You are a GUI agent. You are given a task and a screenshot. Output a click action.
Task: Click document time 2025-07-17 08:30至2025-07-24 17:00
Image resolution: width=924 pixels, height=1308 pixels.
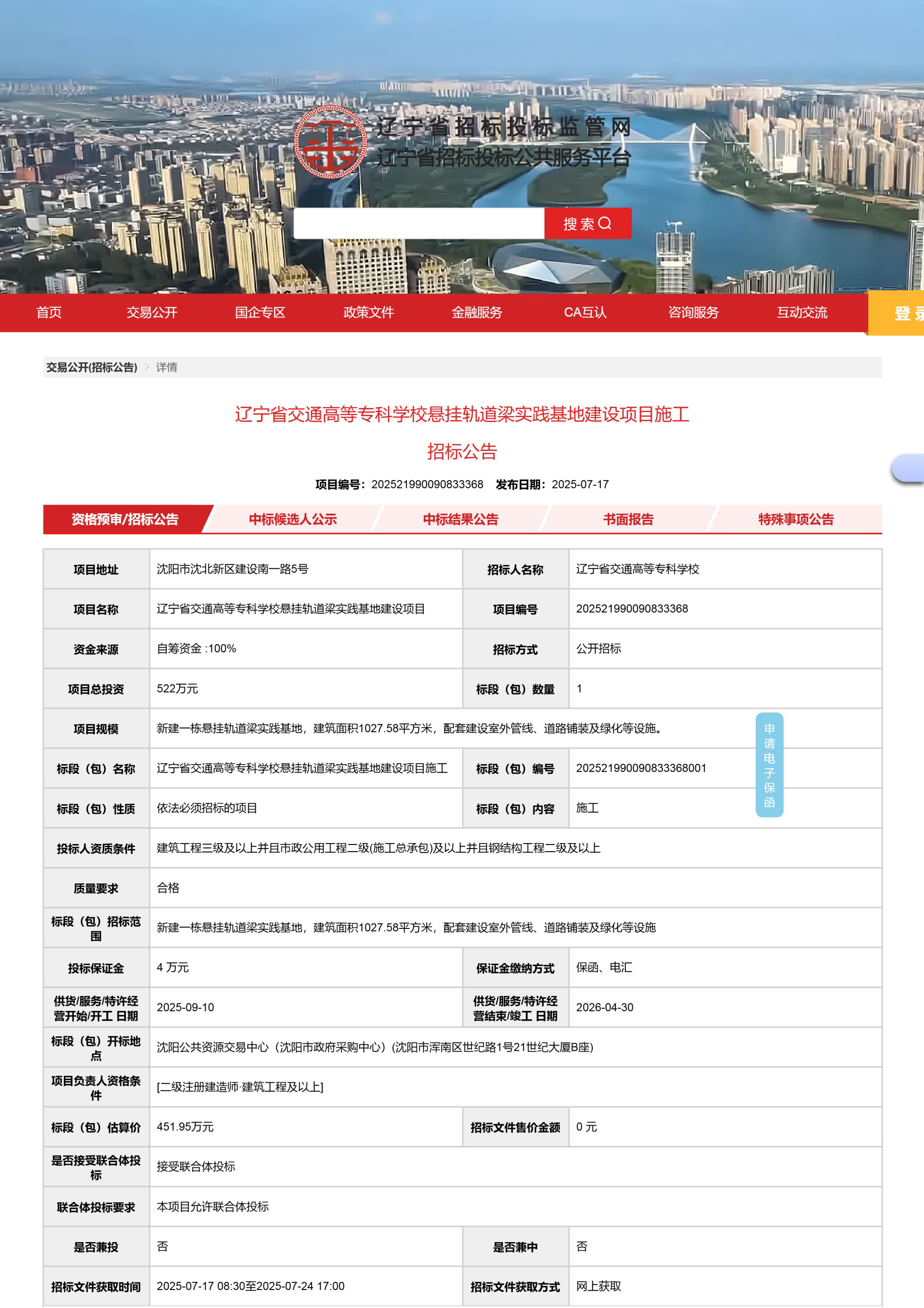click(250, 1286)
